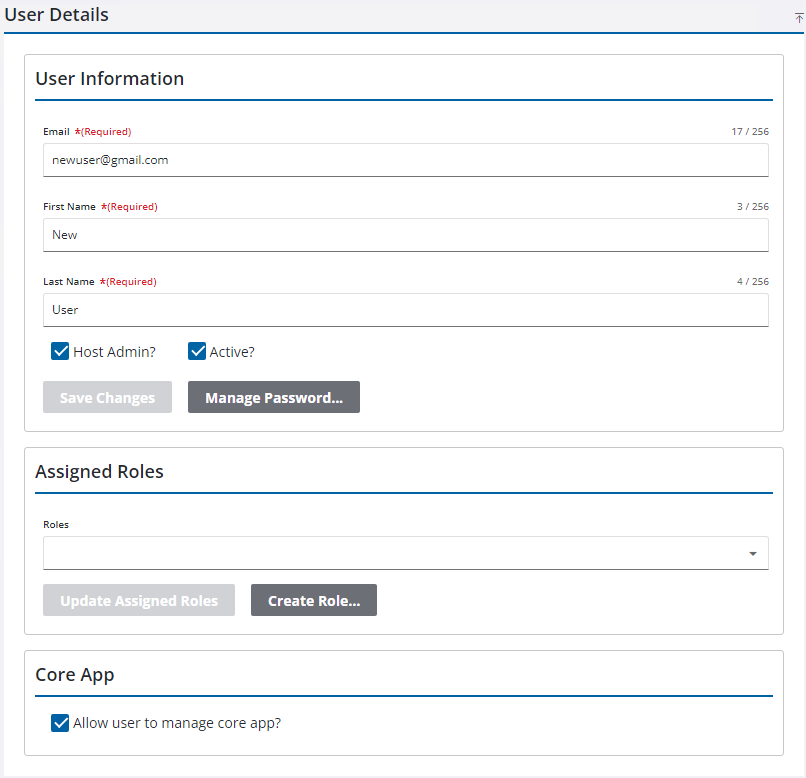Click the Host Admin? label text
806x778 pixels.
pos(114,352)
